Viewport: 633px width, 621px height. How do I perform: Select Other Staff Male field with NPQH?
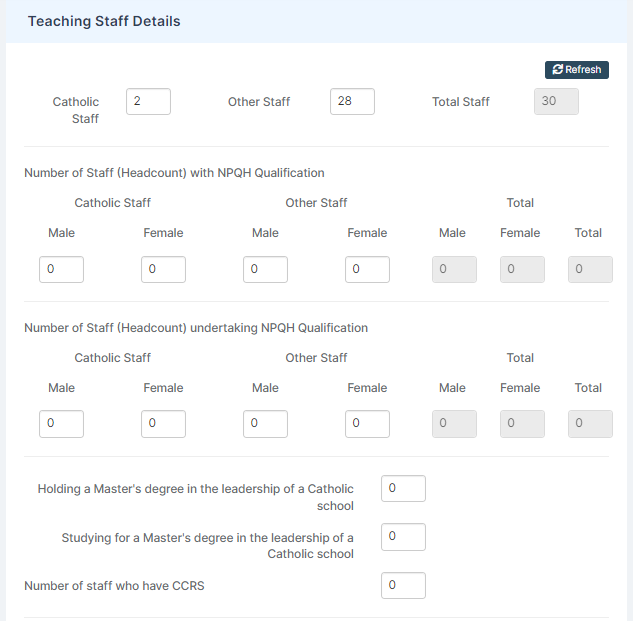pos(265,269)
